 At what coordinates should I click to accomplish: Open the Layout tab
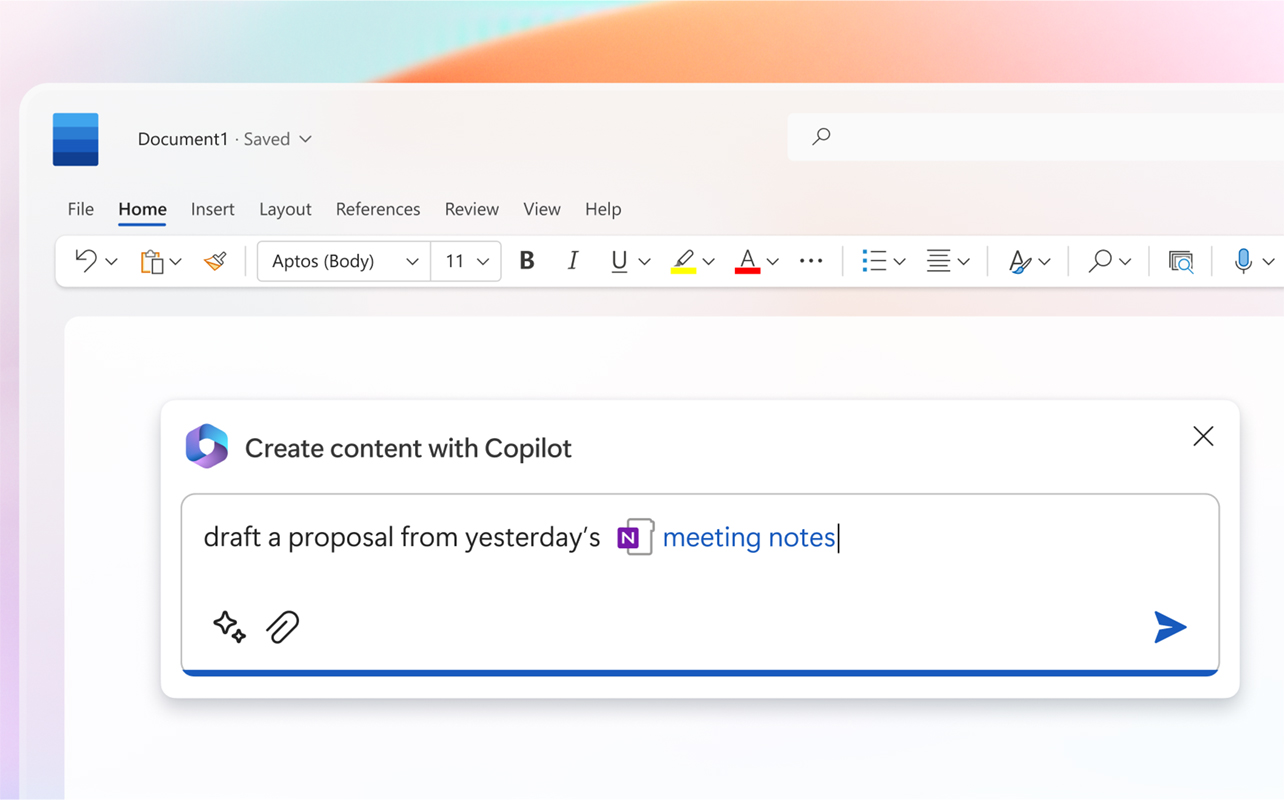[285, 209]
